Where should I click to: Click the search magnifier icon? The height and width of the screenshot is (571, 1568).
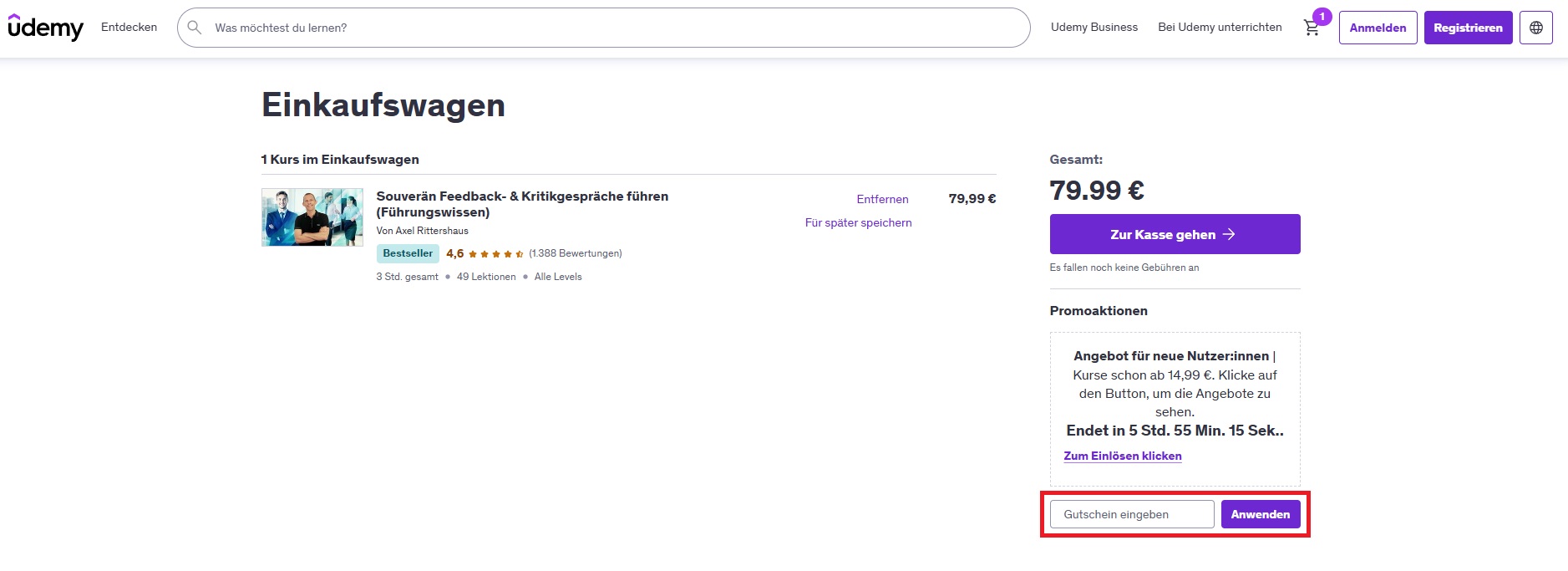[195, 28]
